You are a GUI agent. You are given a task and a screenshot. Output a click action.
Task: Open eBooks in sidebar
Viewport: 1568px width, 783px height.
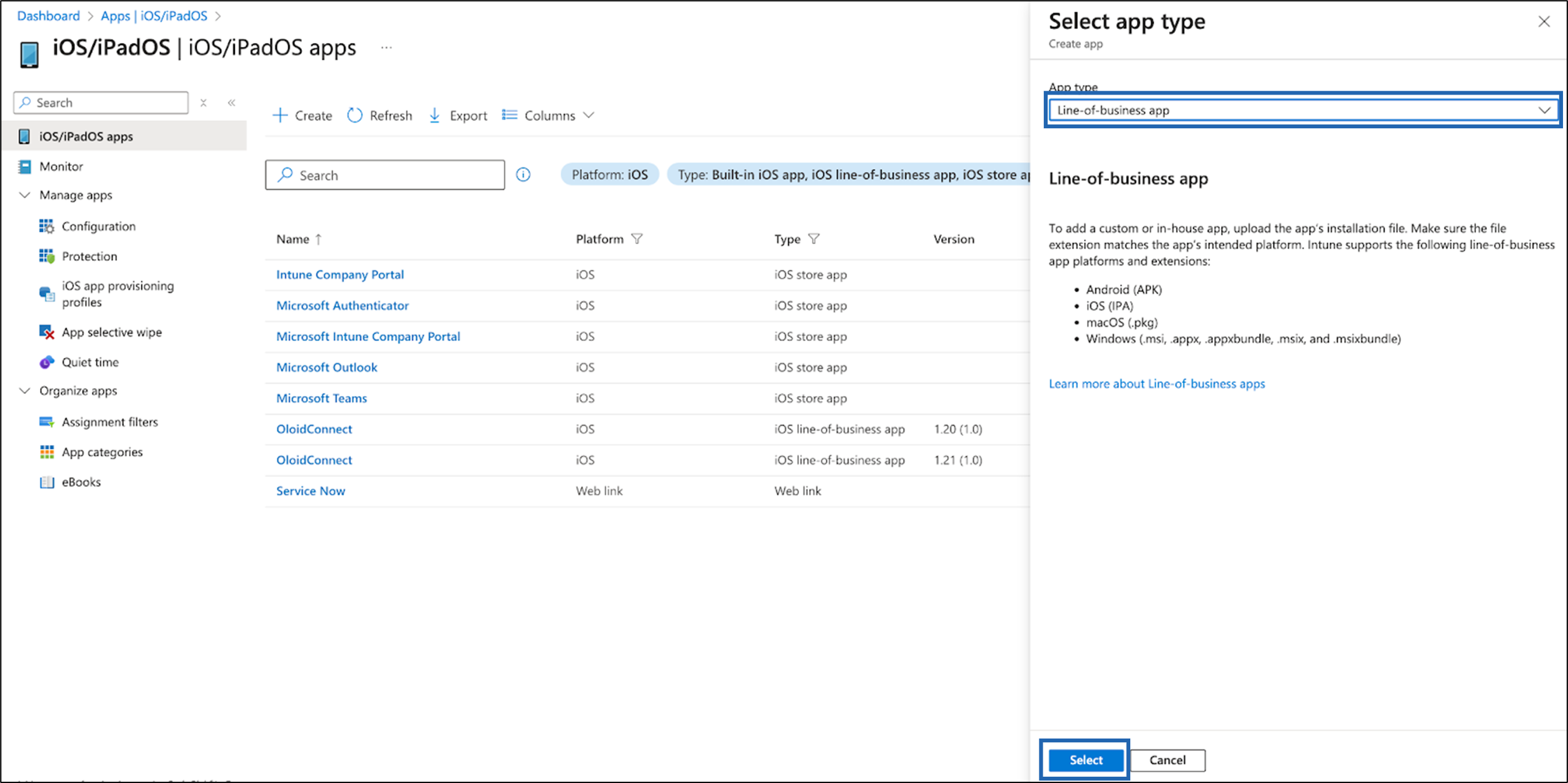click(x=81, y=482)
